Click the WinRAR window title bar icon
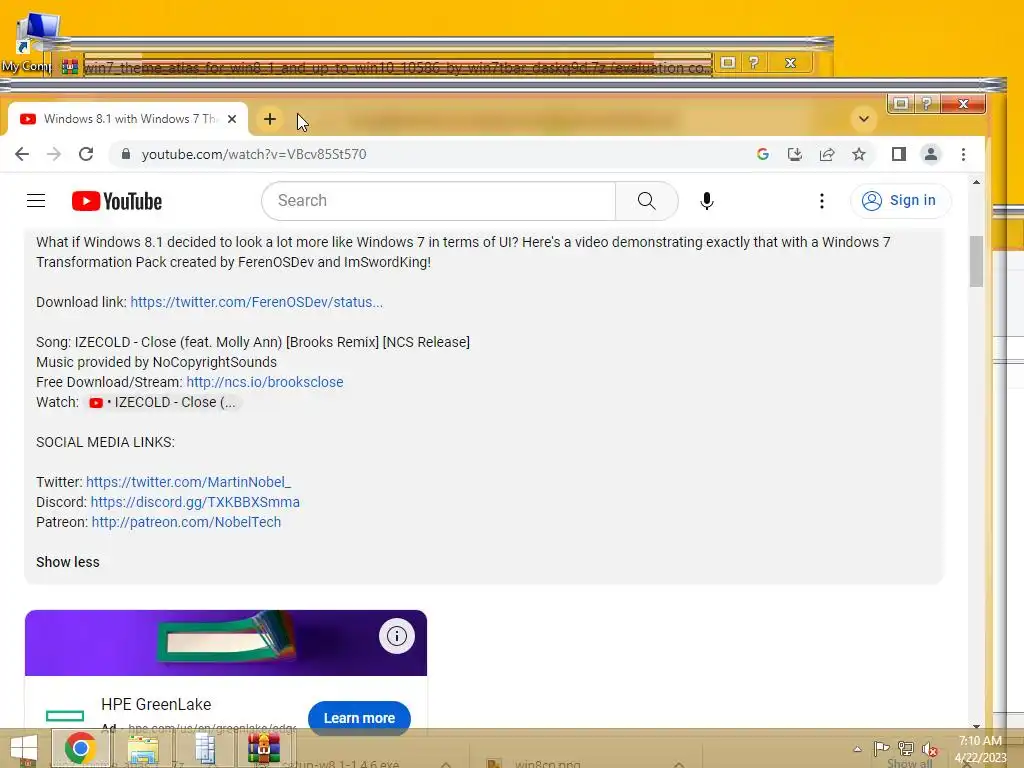This screenshot has width=1024, height=768. point(70,67)
